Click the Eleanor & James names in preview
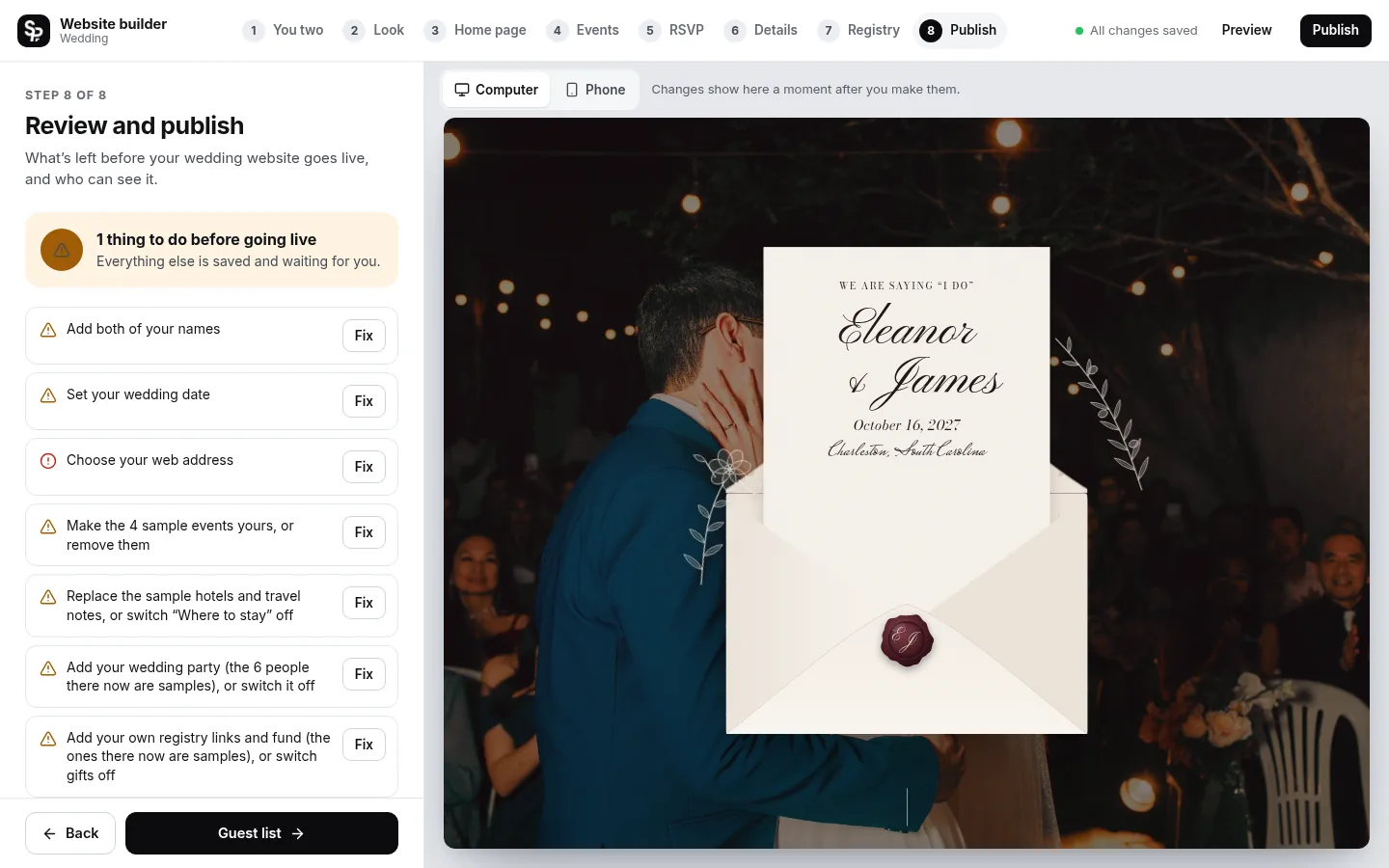The height and width of the screenshot is (868, 1389). pos(919,355)
